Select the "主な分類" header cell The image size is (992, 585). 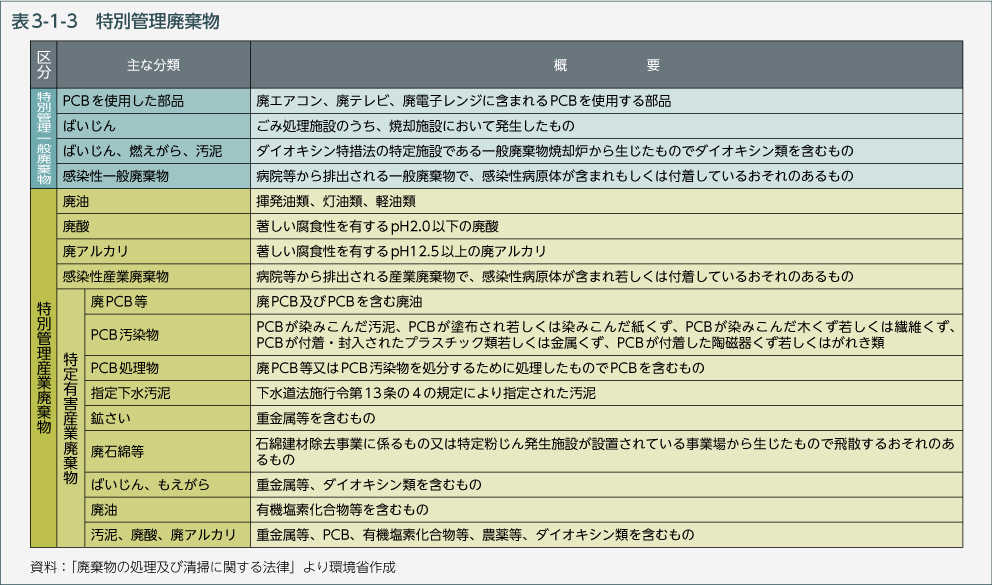153,65
